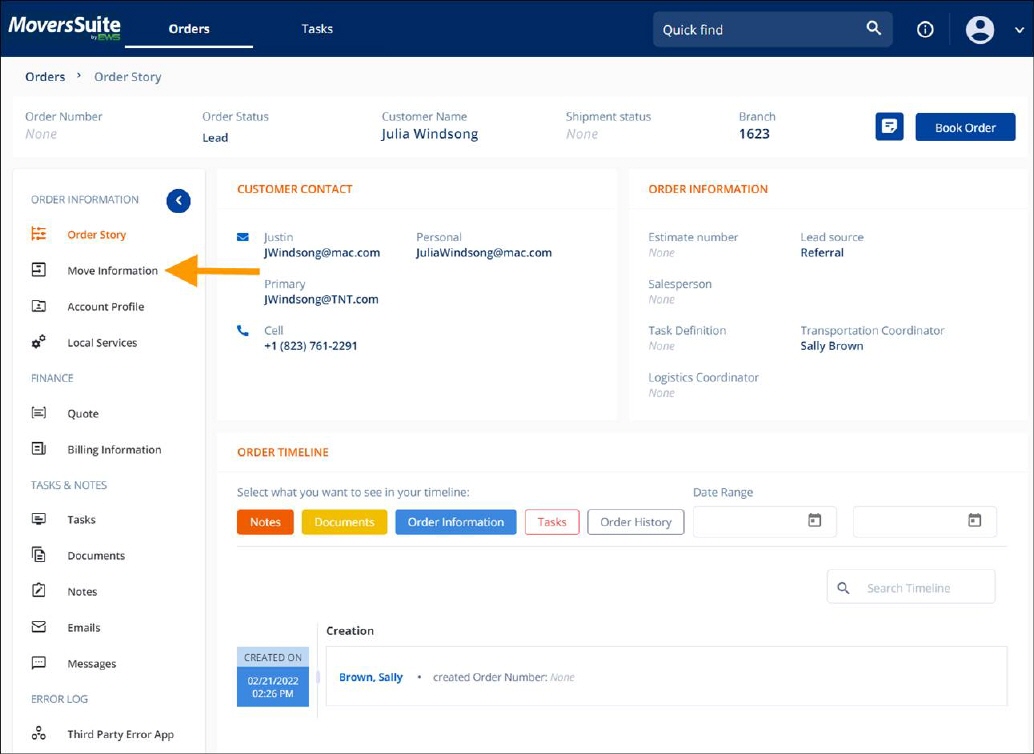Collapse the Order Information sidebar panel
1034x754 pixels.
178,200
